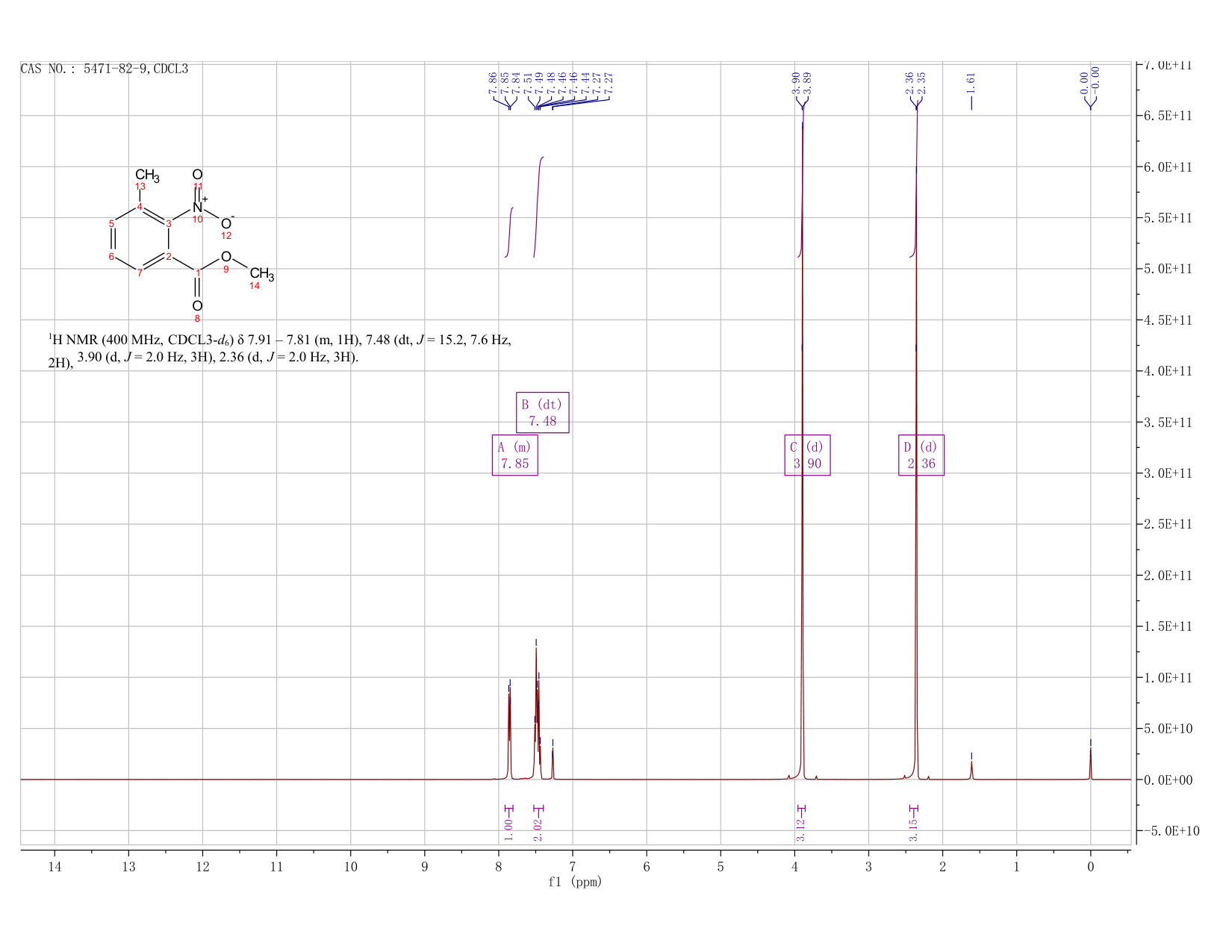Click the CAS NO. 5471-82-9 title text
The width and height of the screenshot is (1232, 952).
105,69
